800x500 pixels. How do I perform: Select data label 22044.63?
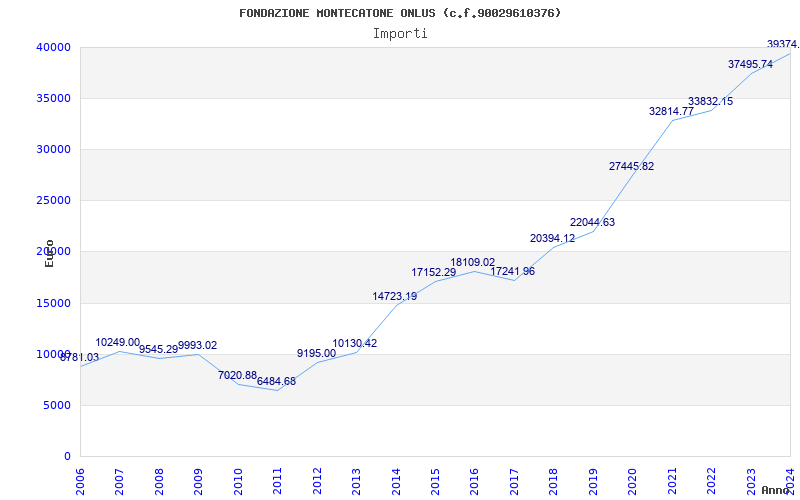click(592, 222)
